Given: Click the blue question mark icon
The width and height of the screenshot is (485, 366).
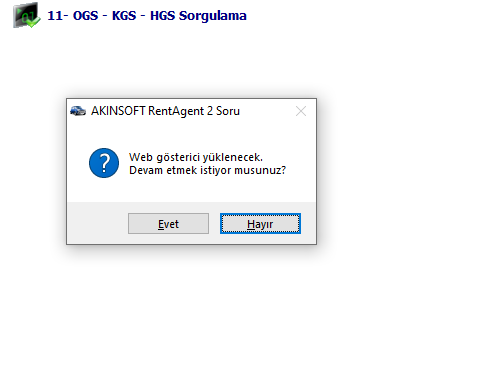Looking at the screenshot, I should pyautogui.click(x=104, y=163).
